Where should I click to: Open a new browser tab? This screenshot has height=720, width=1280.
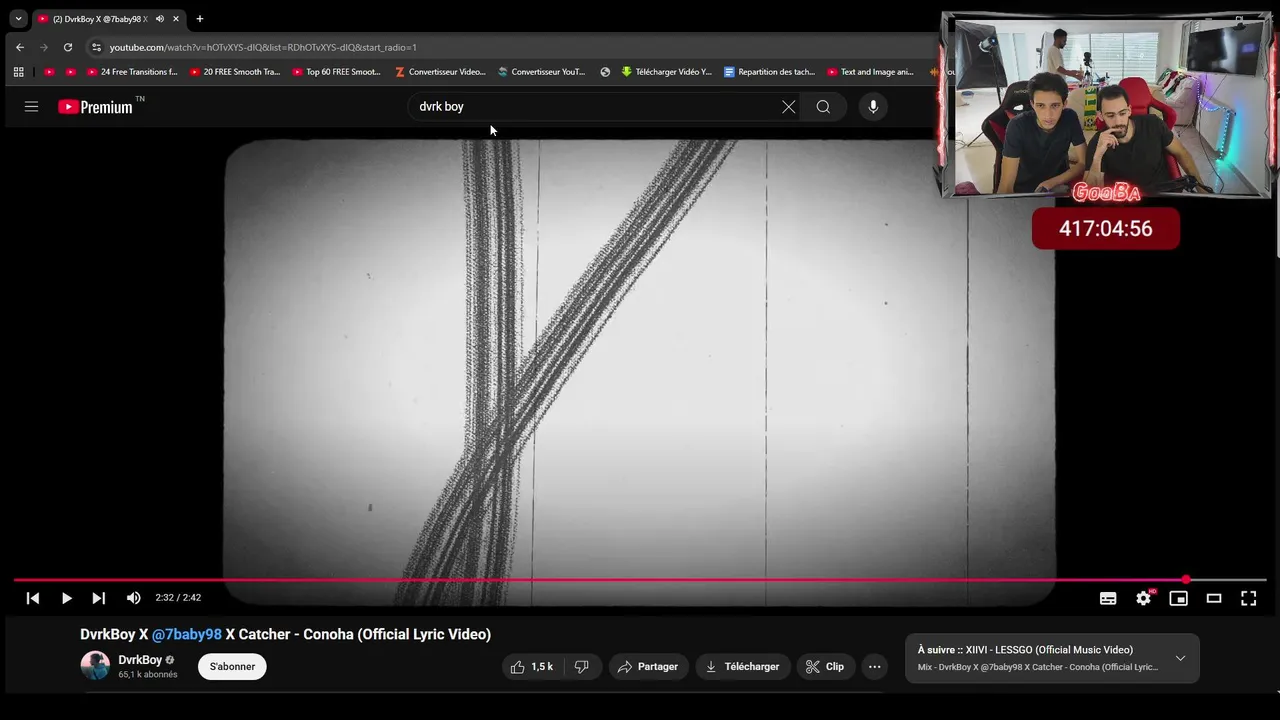pyautogui.click(x=199, y=19)
